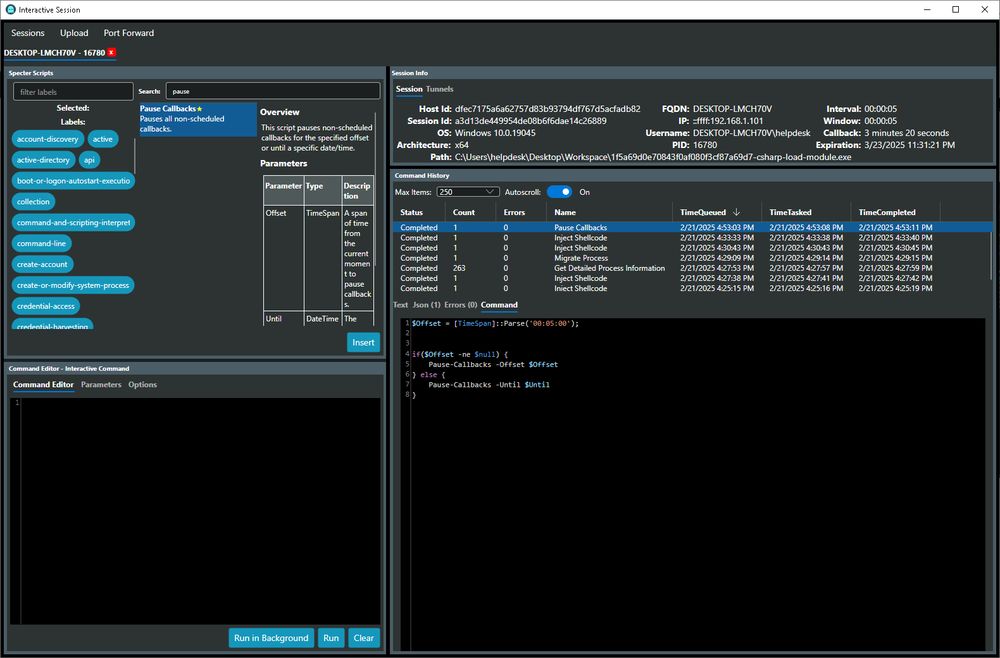
Task: Click the Run in Background button
Action: [271, 638]
